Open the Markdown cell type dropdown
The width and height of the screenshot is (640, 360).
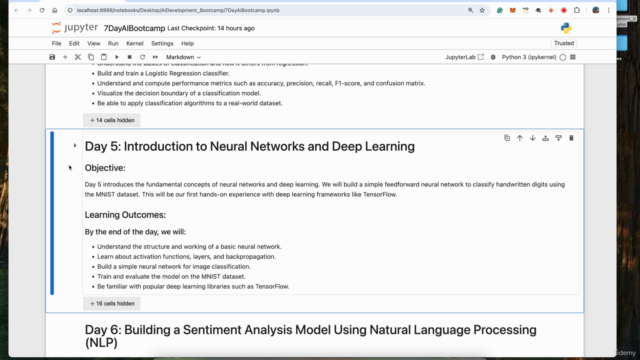pos(183,57)
